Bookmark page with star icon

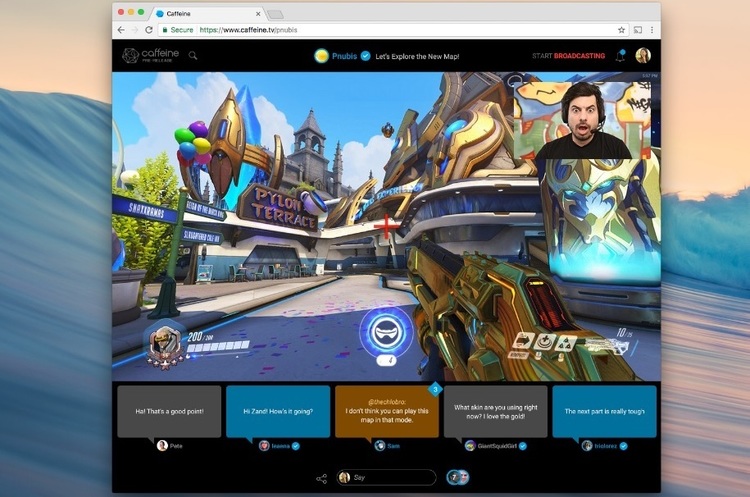click(x=621, y=30)
